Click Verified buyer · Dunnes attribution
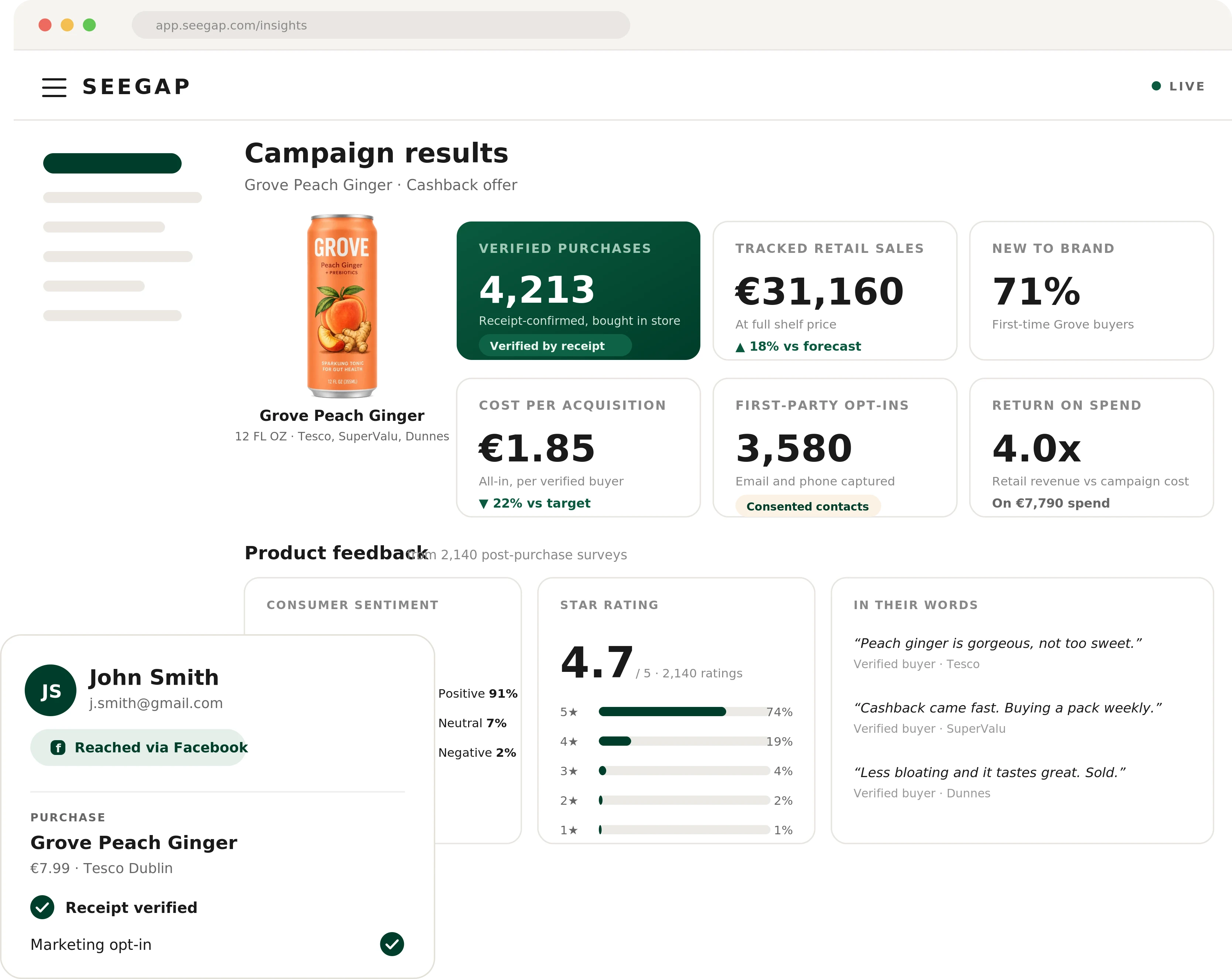This screenshot has height=979, width=1232. point(922,793)
